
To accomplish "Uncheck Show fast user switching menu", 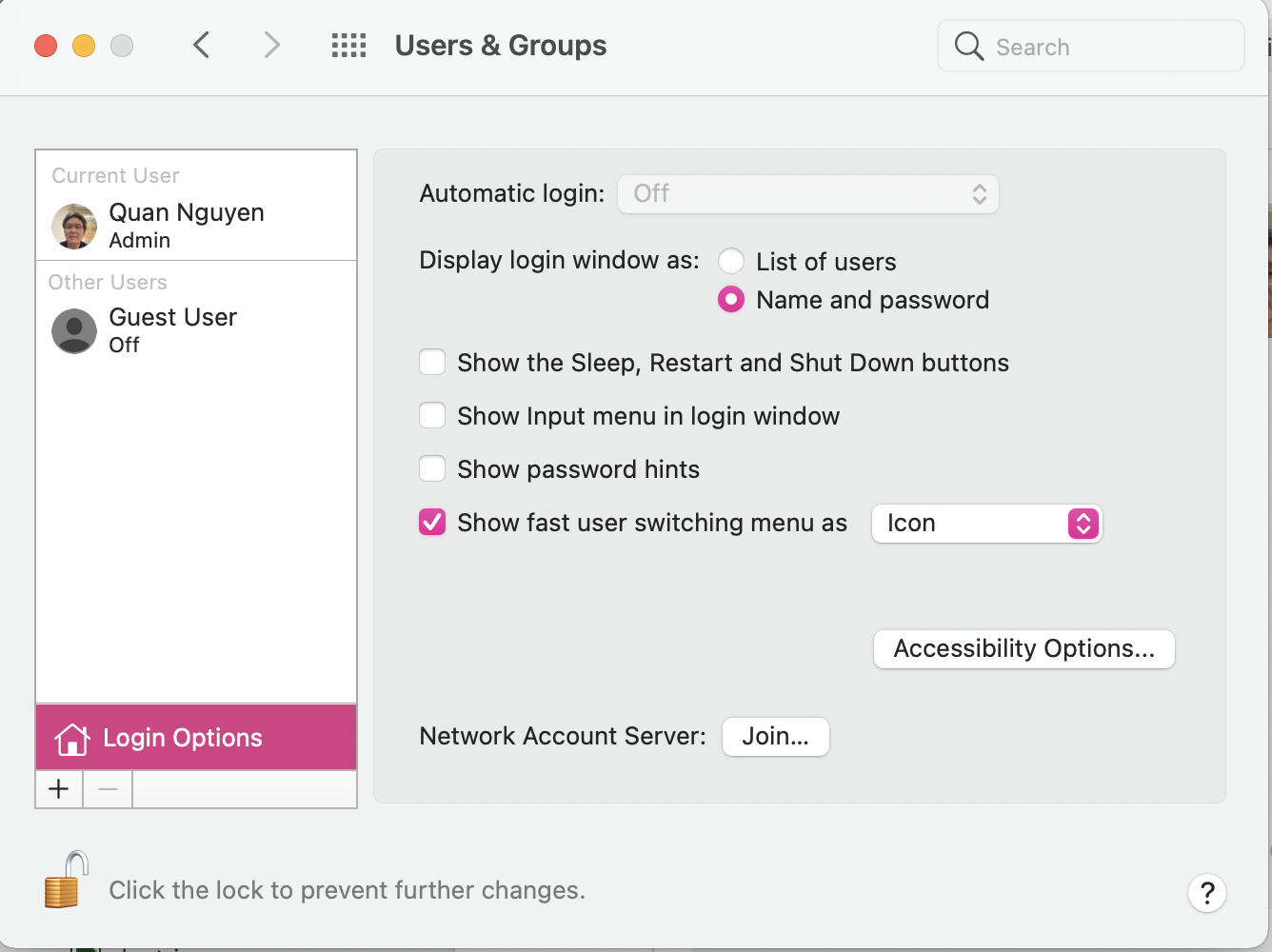I will 432,523.
